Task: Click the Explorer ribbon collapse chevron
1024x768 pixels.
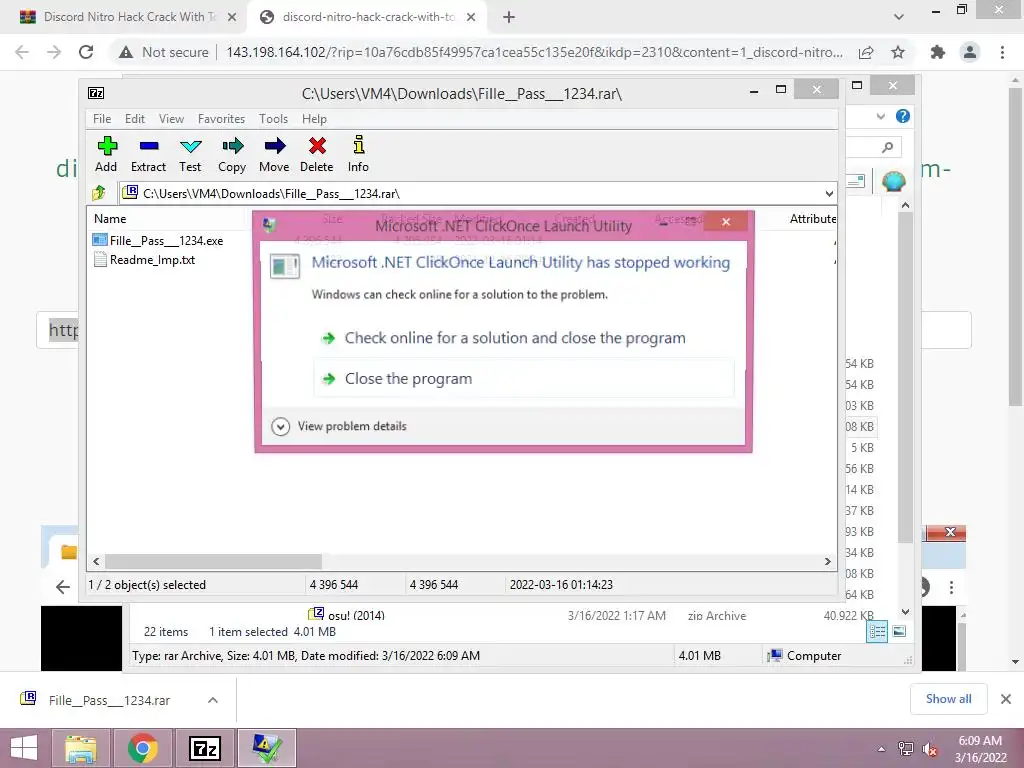Action: point(881,116)
